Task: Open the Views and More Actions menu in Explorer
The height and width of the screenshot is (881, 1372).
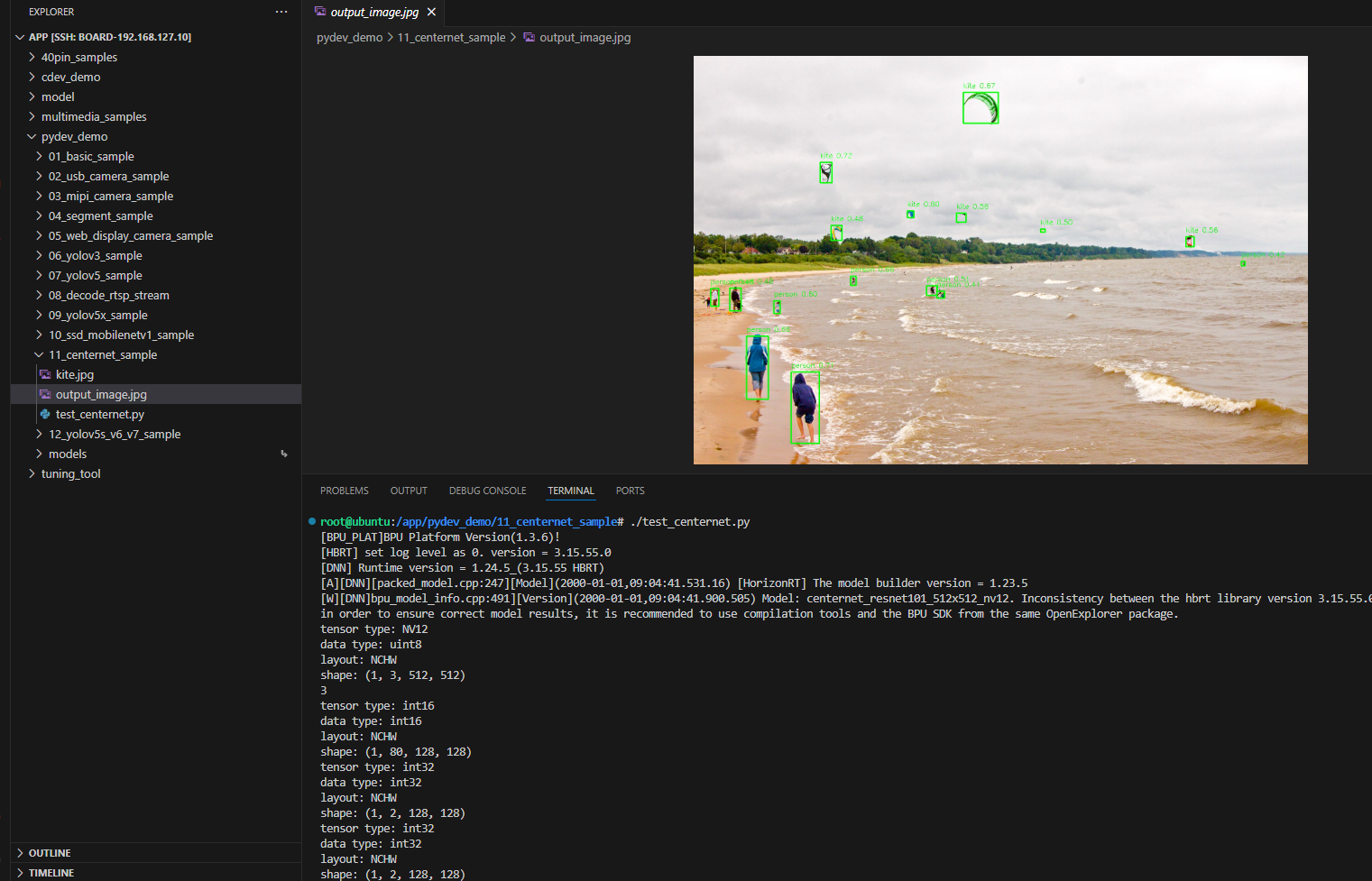Action: click(281, 12)
